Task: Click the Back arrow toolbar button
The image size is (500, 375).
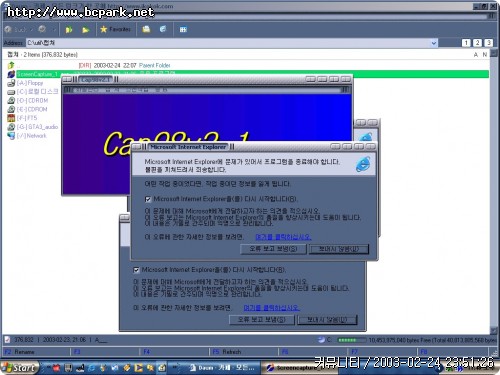Action: point(15,29)
